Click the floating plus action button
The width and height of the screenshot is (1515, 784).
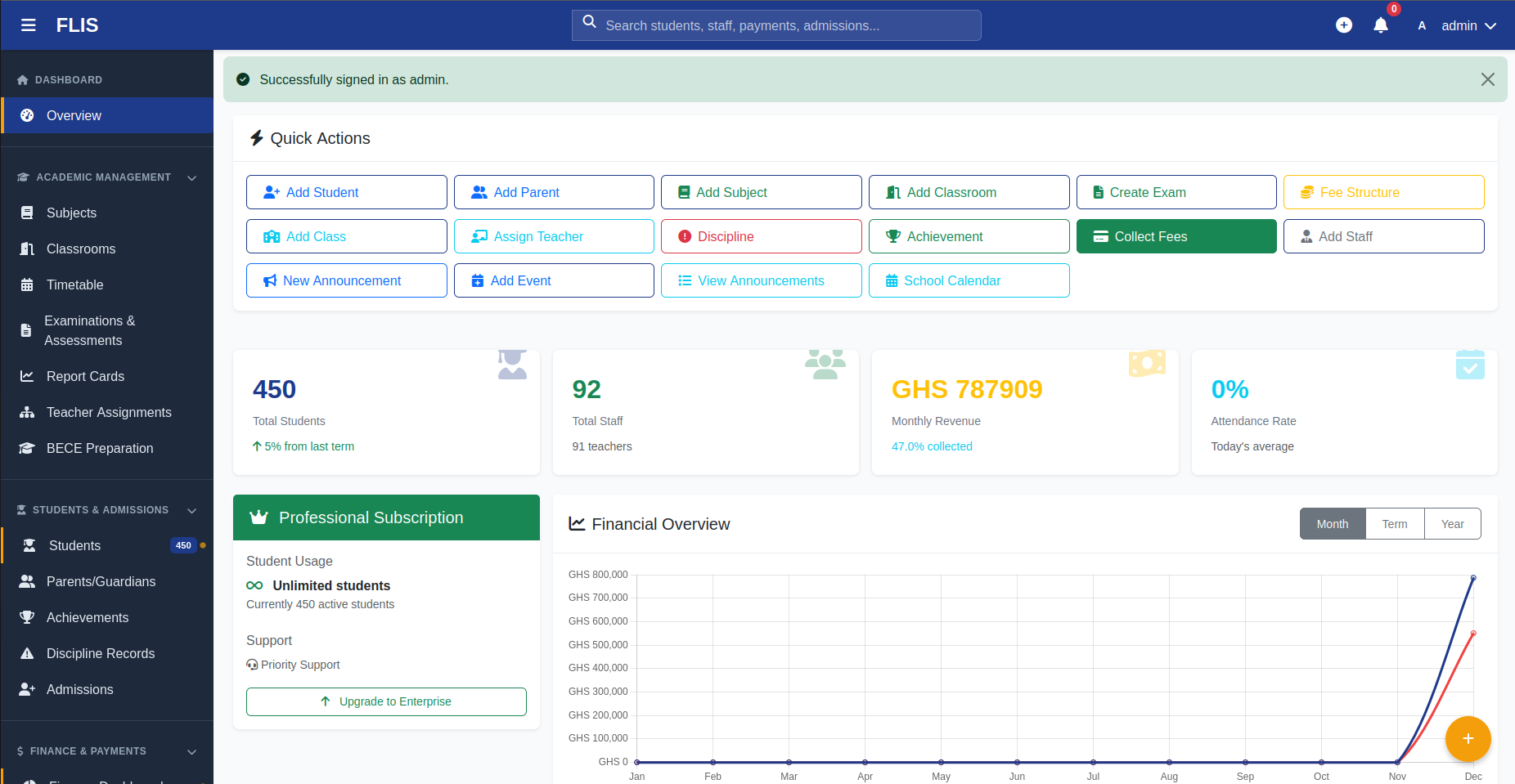pos(1468,738)
